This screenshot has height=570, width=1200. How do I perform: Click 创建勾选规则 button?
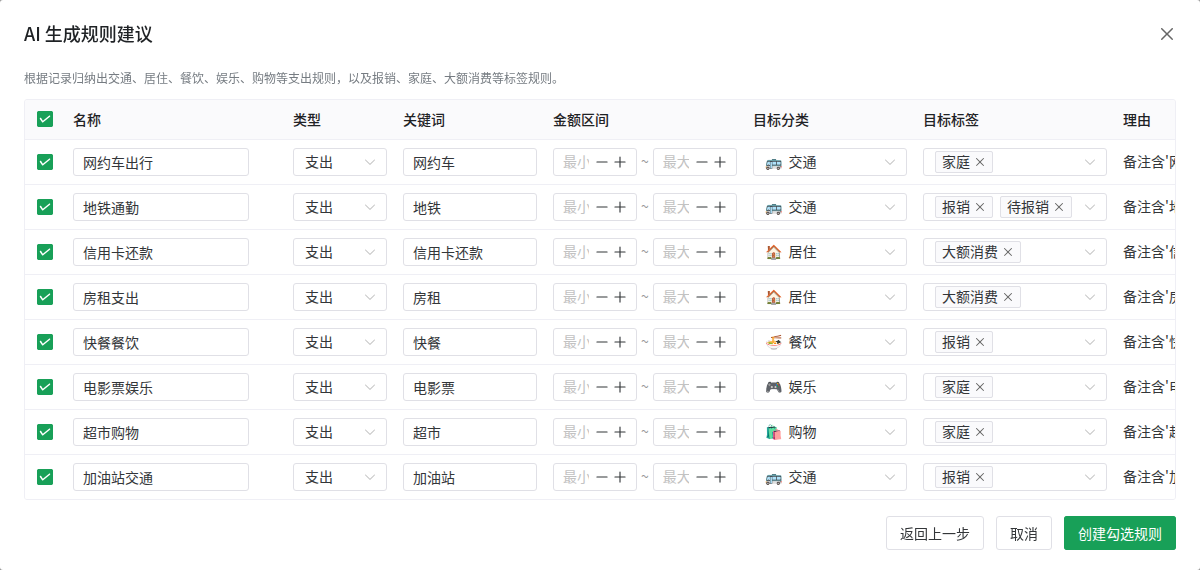[x=1120, y=533]
